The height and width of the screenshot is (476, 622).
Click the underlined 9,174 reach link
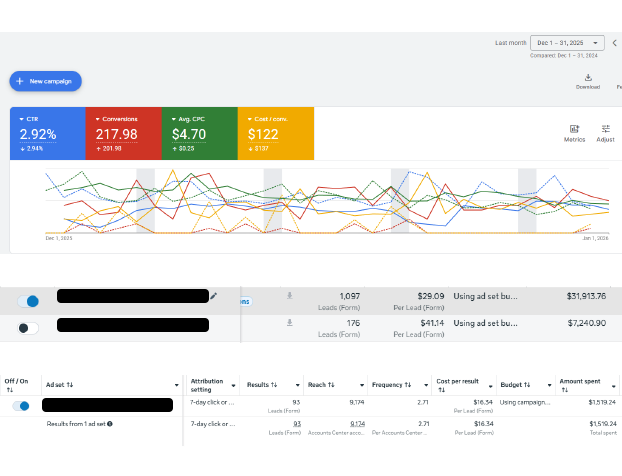(357, 423)
